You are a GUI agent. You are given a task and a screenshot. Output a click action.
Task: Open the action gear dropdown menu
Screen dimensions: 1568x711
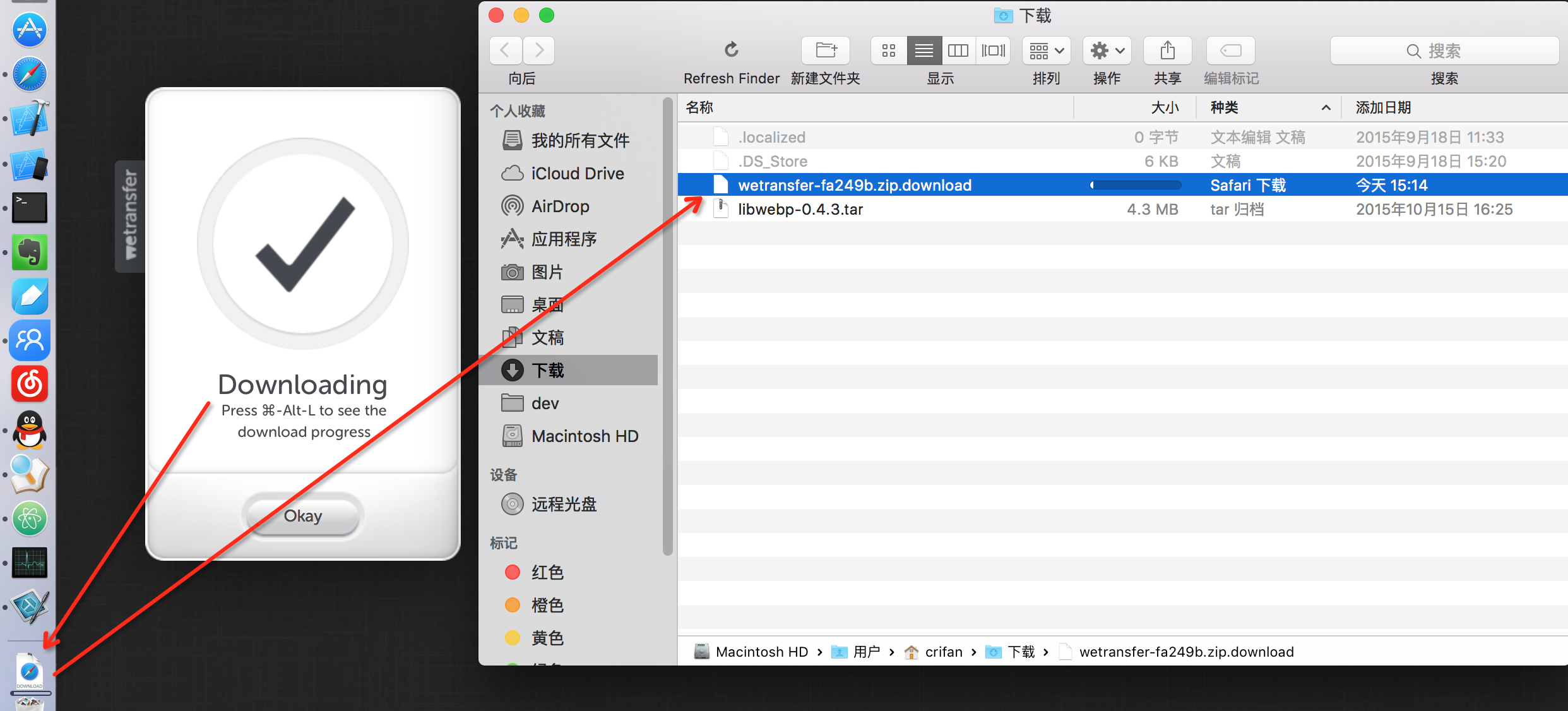coord(1107,51)
